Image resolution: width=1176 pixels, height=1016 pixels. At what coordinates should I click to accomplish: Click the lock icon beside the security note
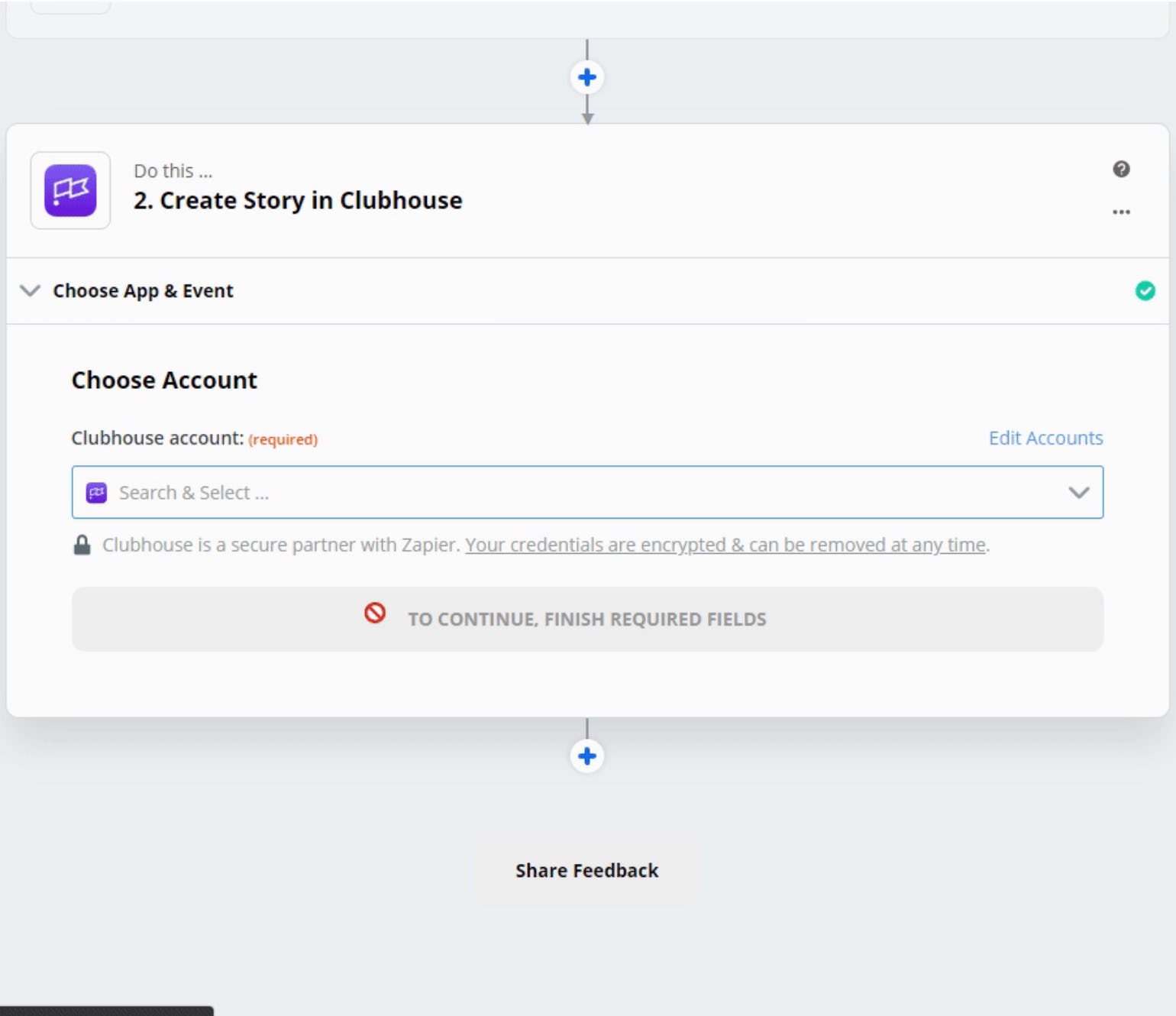coord(82,545)
